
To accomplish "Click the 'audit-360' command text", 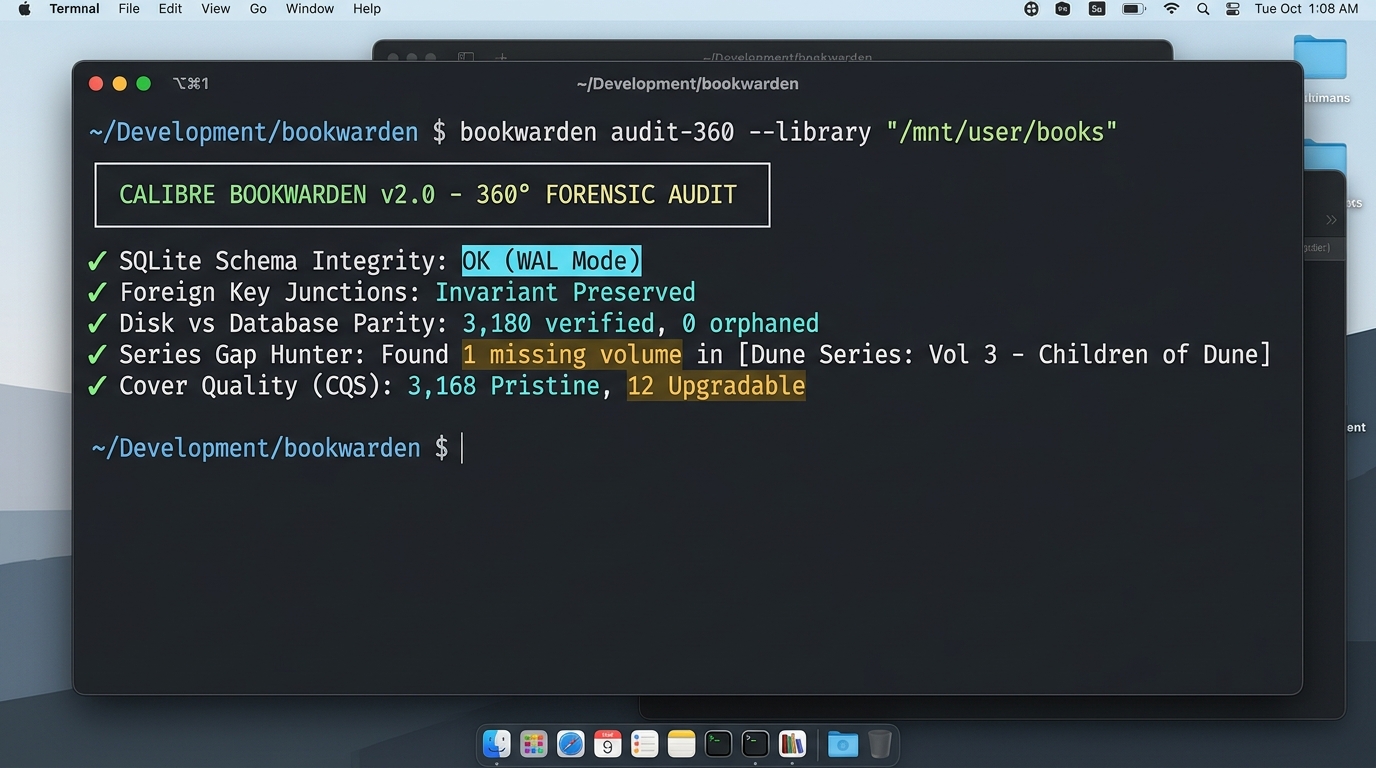I will 672,132.
